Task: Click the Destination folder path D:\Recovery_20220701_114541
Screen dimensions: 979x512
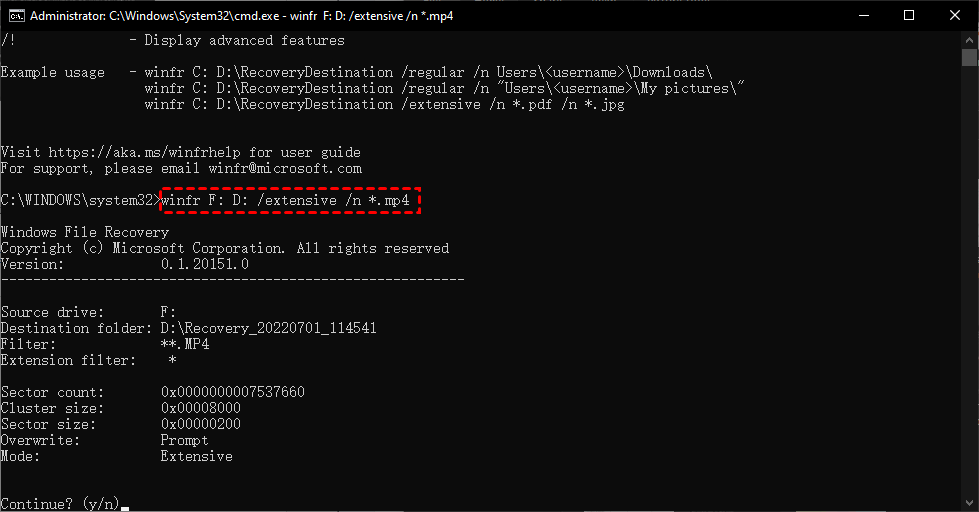Action: [x=268, y=328]
